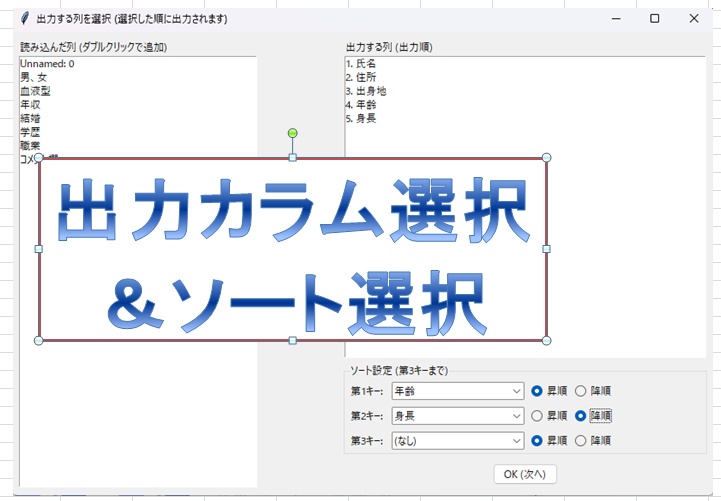Maximize the column selection window
The image size is (721, 501).
click(655, 19)
